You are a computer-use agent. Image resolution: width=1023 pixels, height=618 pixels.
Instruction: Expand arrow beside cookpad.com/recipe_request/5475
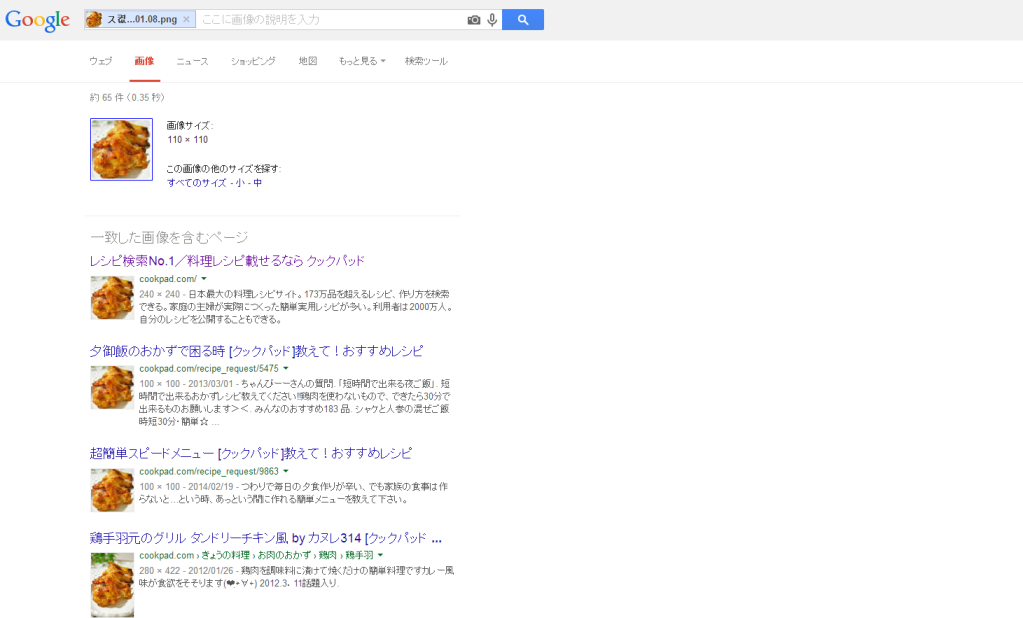(x=286, y=369)
